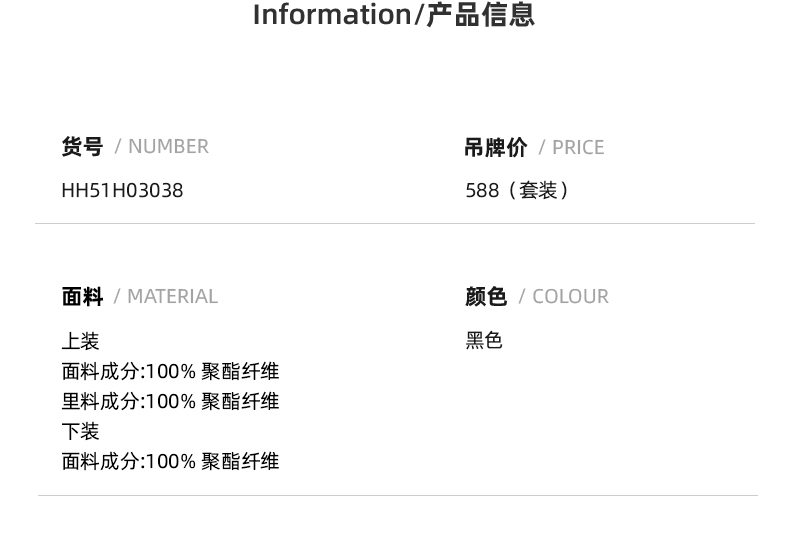The image size is (790, 554).
Task: Click the Information/产品信息 heading
Action: (x=393, y=15)
